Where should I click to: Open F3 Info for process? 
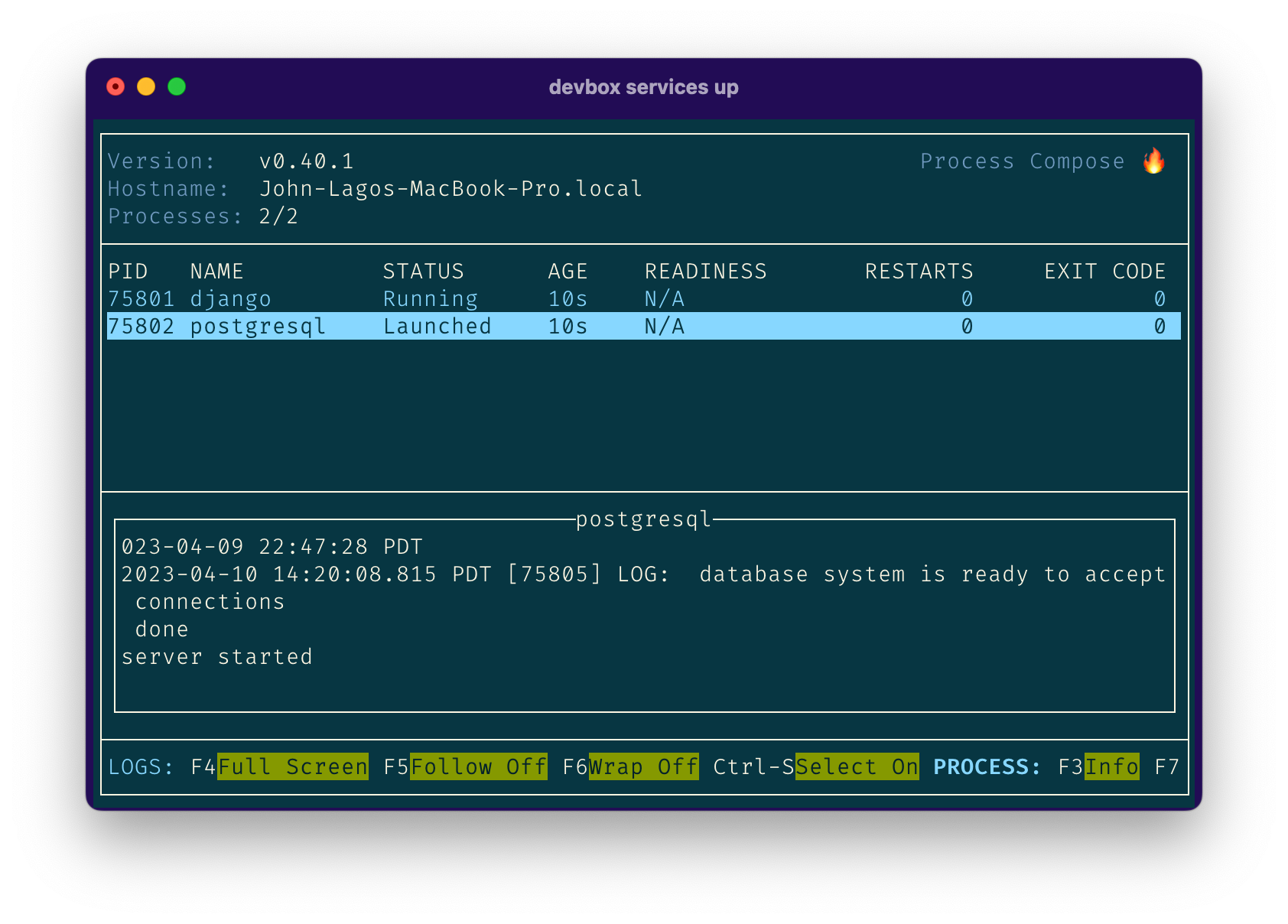point(1112,766)
